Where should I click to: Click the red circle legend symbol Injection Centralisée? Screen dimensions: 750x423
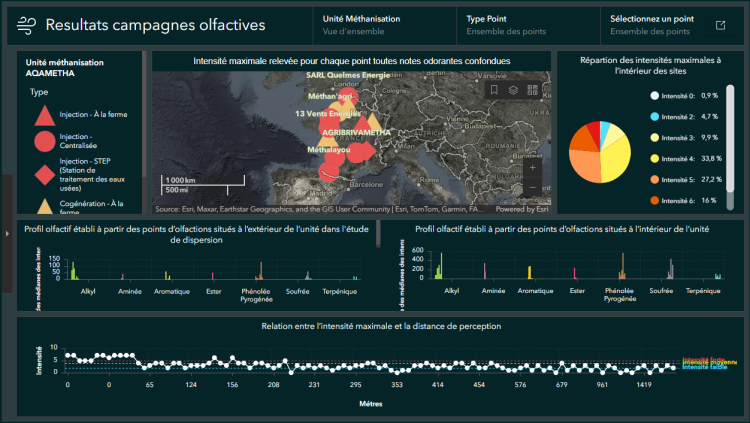coord(44,141)
